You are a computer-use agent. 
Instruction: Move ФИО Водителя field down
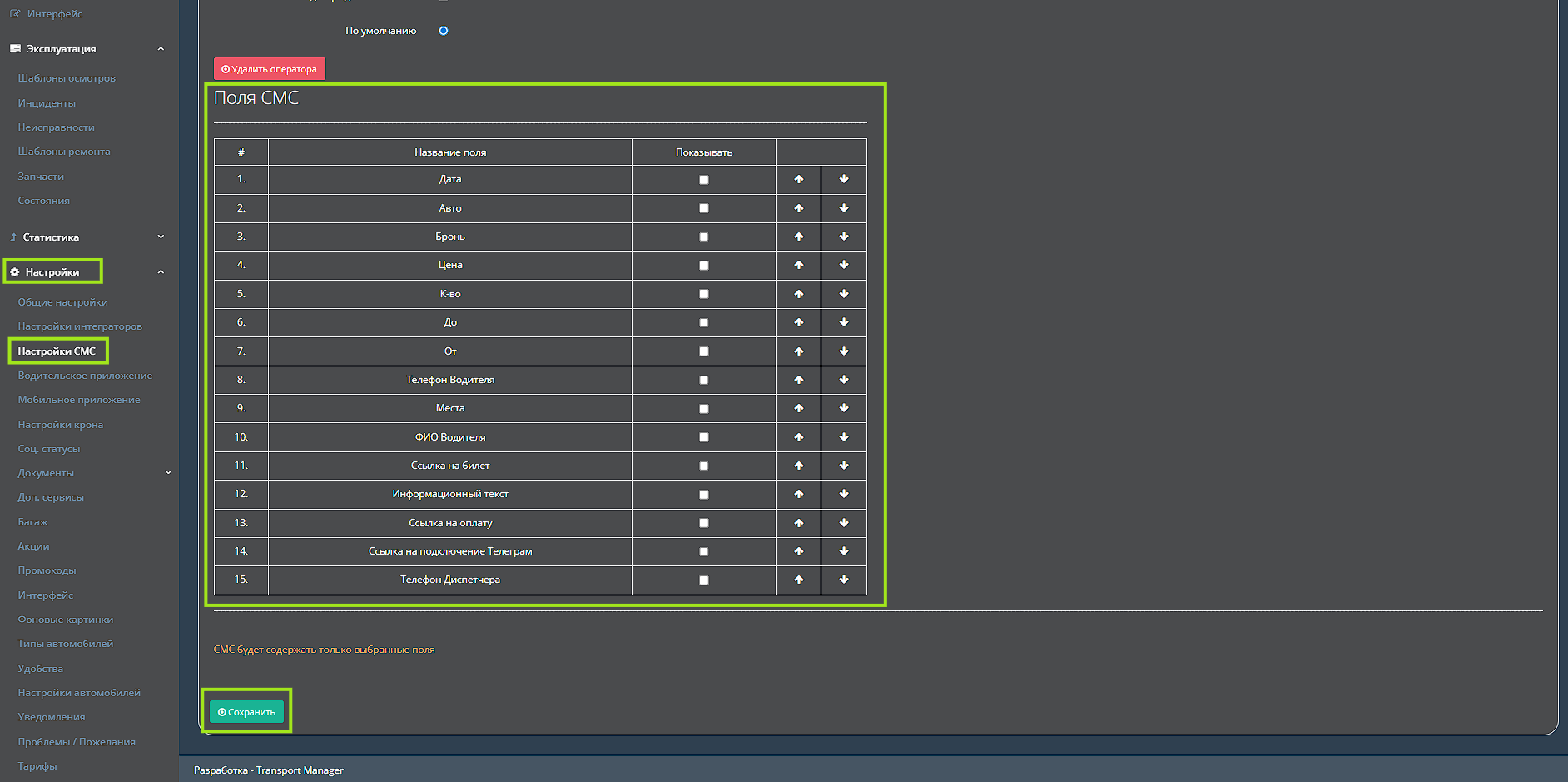click(843, 437)
